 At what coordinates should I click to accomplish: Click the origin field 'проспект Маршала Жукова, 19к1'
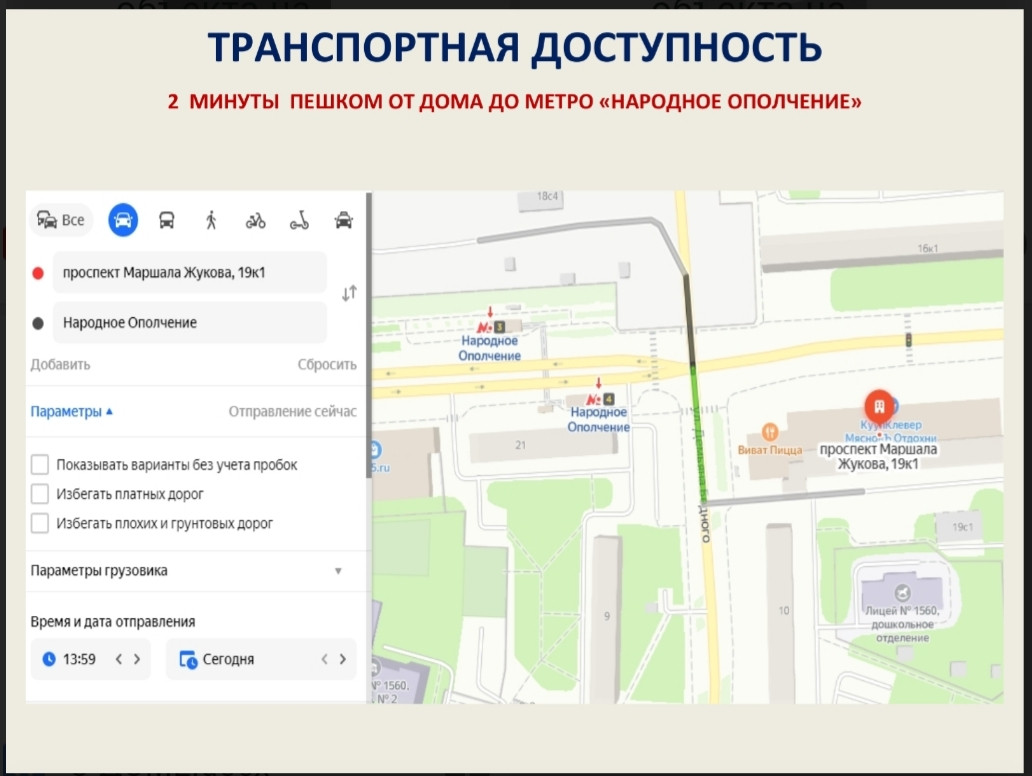(x=190, y=272)
